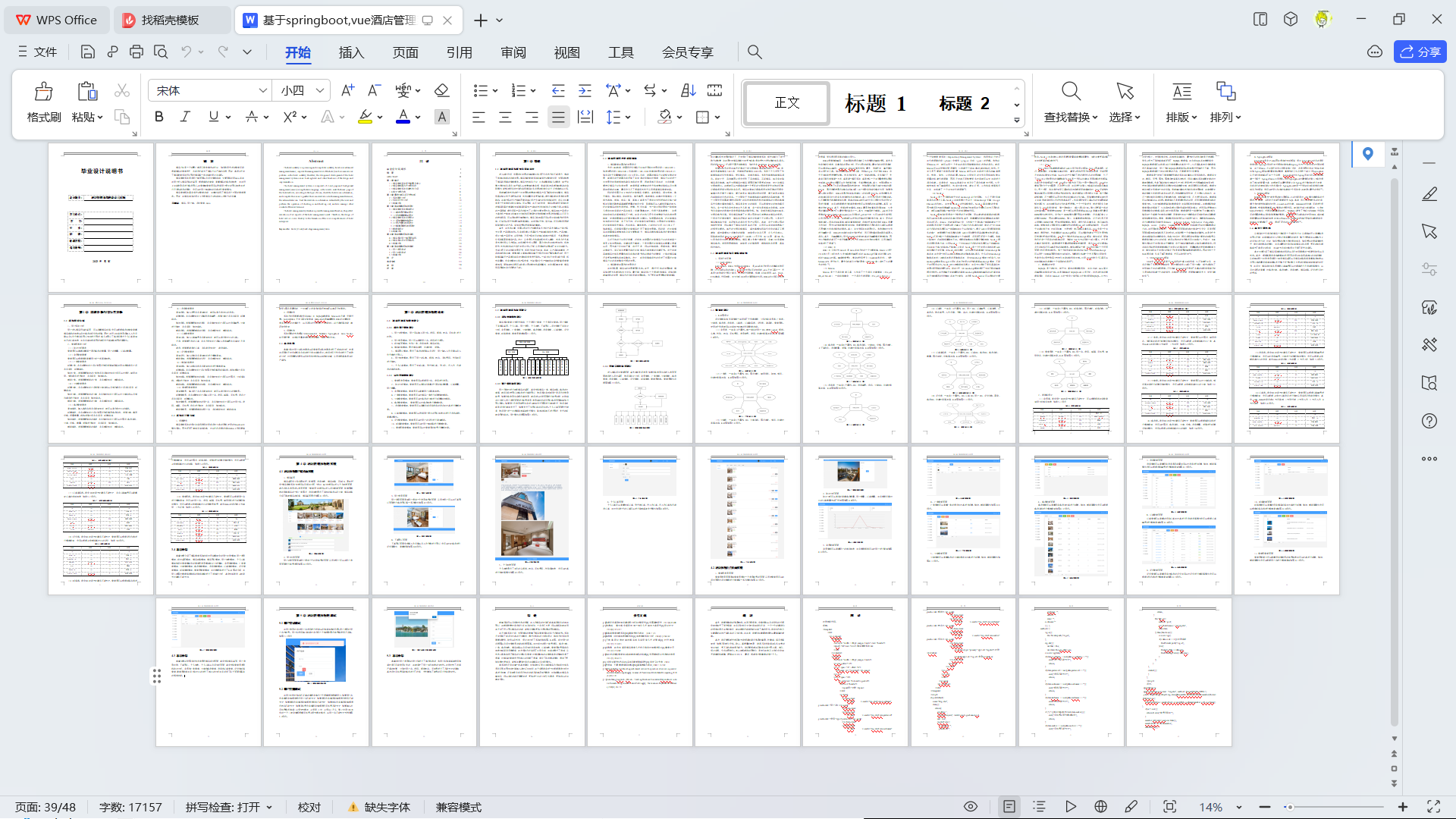This screenshot has width=1456, height=819.
Task: Open the 小四 font size dropdown
Action: pyautogui.click(x=320, y=90)
